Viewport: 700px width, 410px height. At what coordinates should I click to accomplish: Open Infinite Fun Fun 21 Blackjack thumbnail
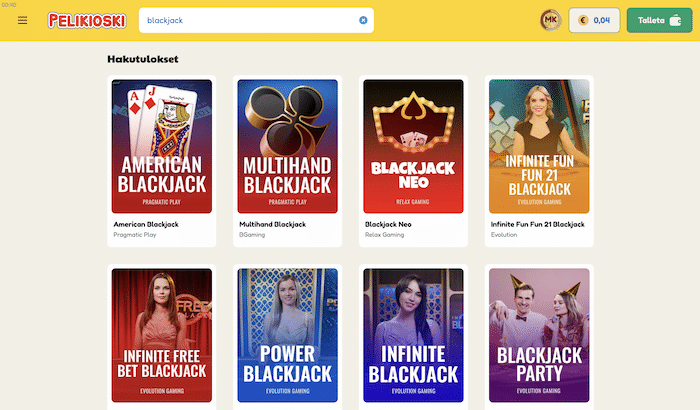coord(539,146)
